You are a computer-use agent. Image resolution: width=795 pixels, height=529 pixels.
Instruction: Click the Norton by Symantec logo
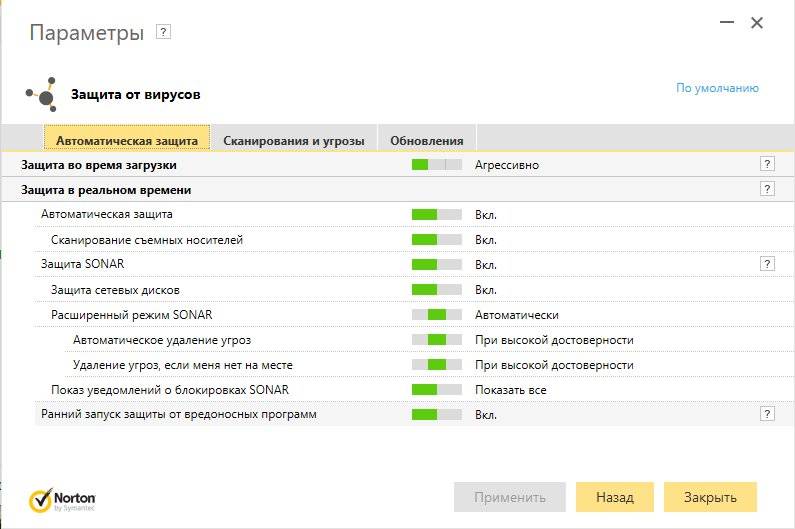[x=62, y=500]
